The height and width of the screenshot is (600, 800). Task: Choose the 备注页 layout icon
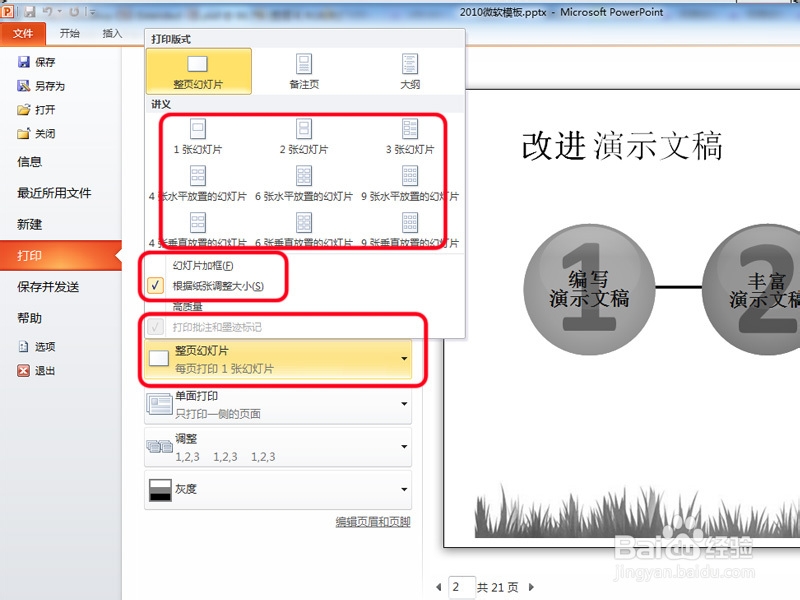(x=304, y=64)
